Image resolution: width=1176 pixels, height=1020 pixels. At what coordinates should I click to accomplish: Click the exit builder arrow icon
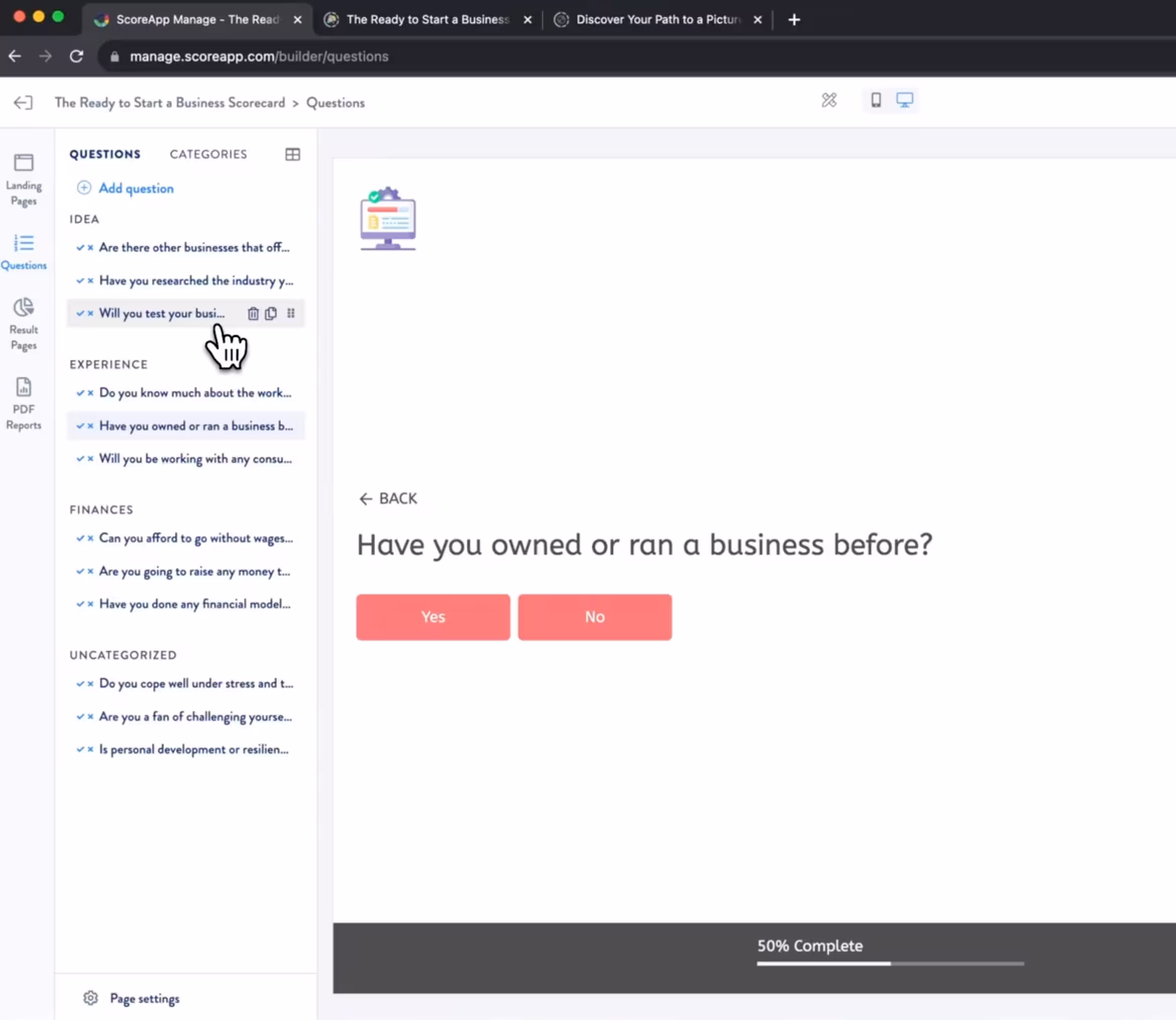click(x=23, y=103)
